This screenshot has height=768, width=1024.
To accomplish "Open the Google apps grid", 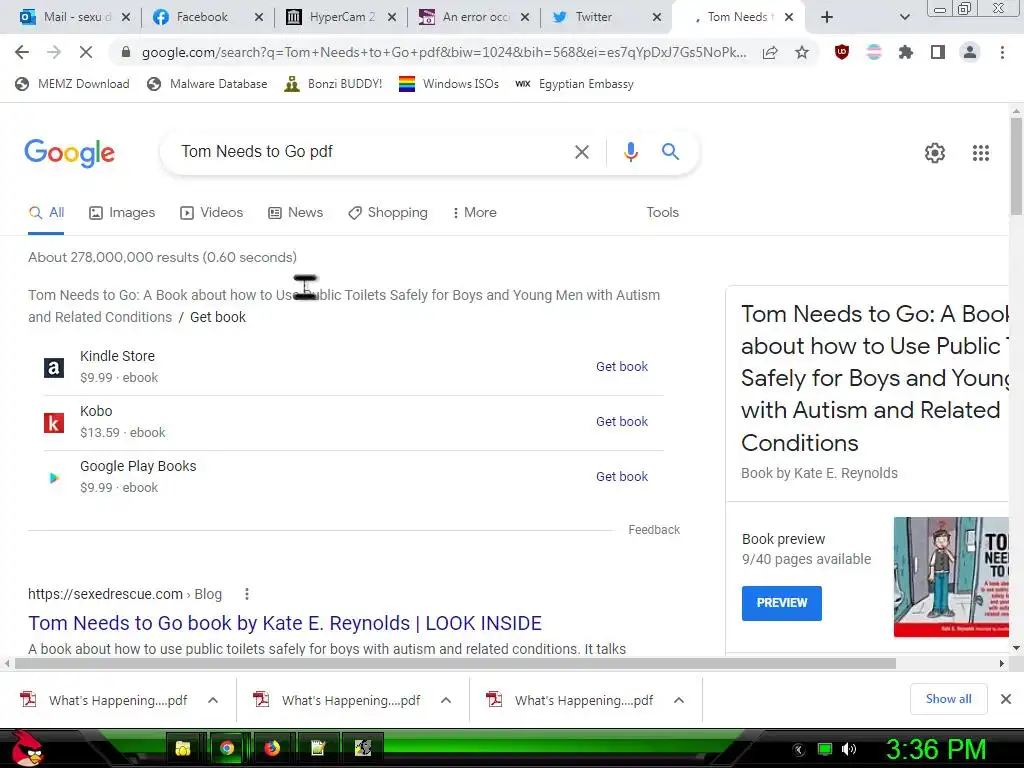I will pyautogui.click(x=980, y=153).
